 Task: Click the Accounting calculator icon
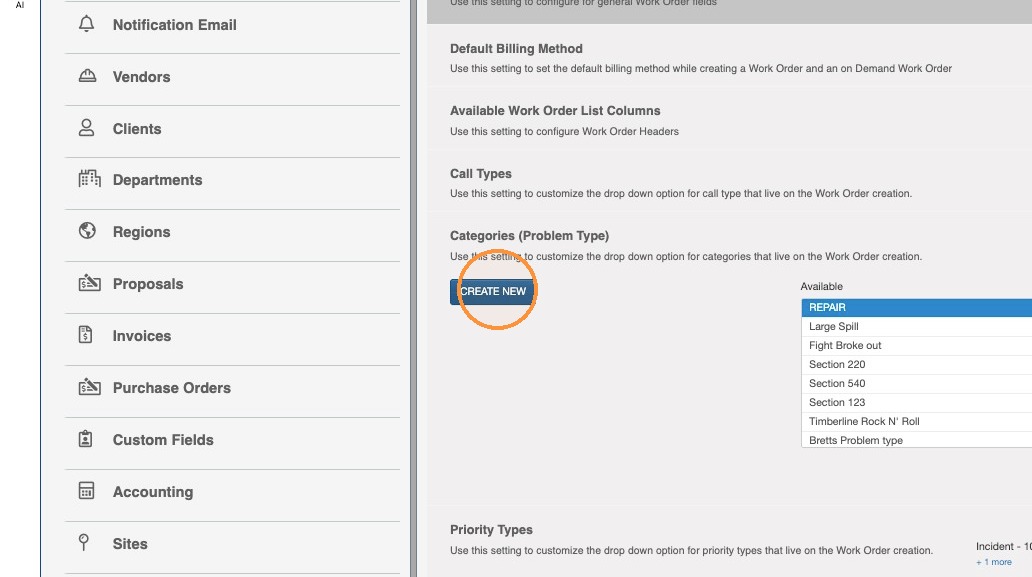pyautogui.click(x=86, y=490)
